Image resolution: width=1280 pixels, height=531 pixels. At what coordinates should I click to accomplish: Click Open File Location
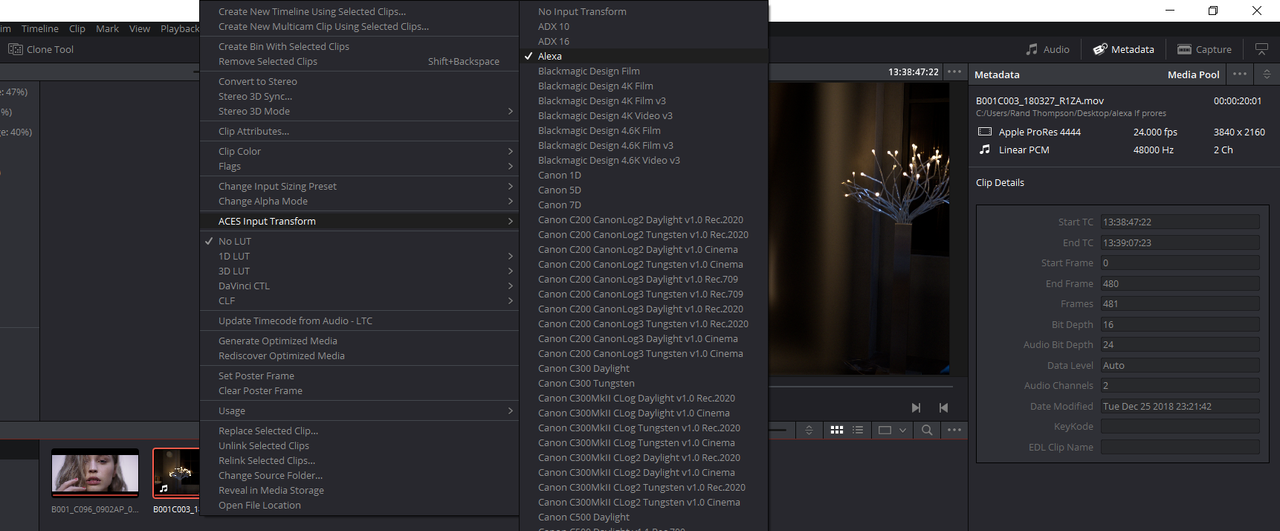tap(360, 505)
